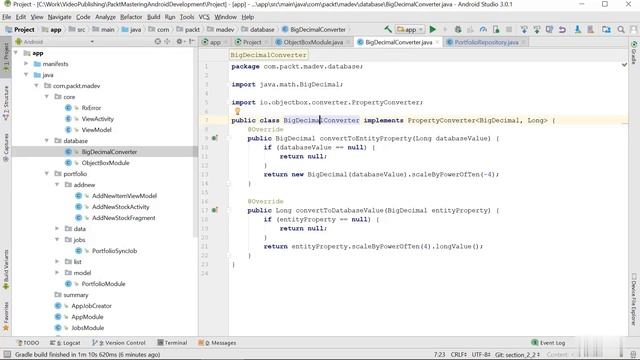Open Project panel settings gear icon
This screenshot has height=360, width=640.
tap(179, 42)
